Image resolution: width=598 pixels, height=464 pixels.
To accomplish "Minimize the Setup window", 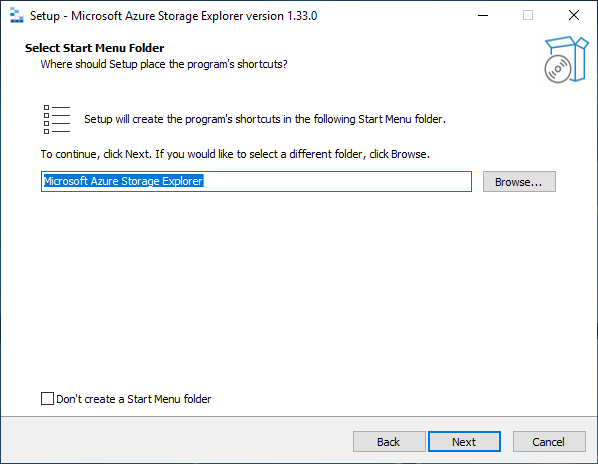I will click(x=483, y=16).
